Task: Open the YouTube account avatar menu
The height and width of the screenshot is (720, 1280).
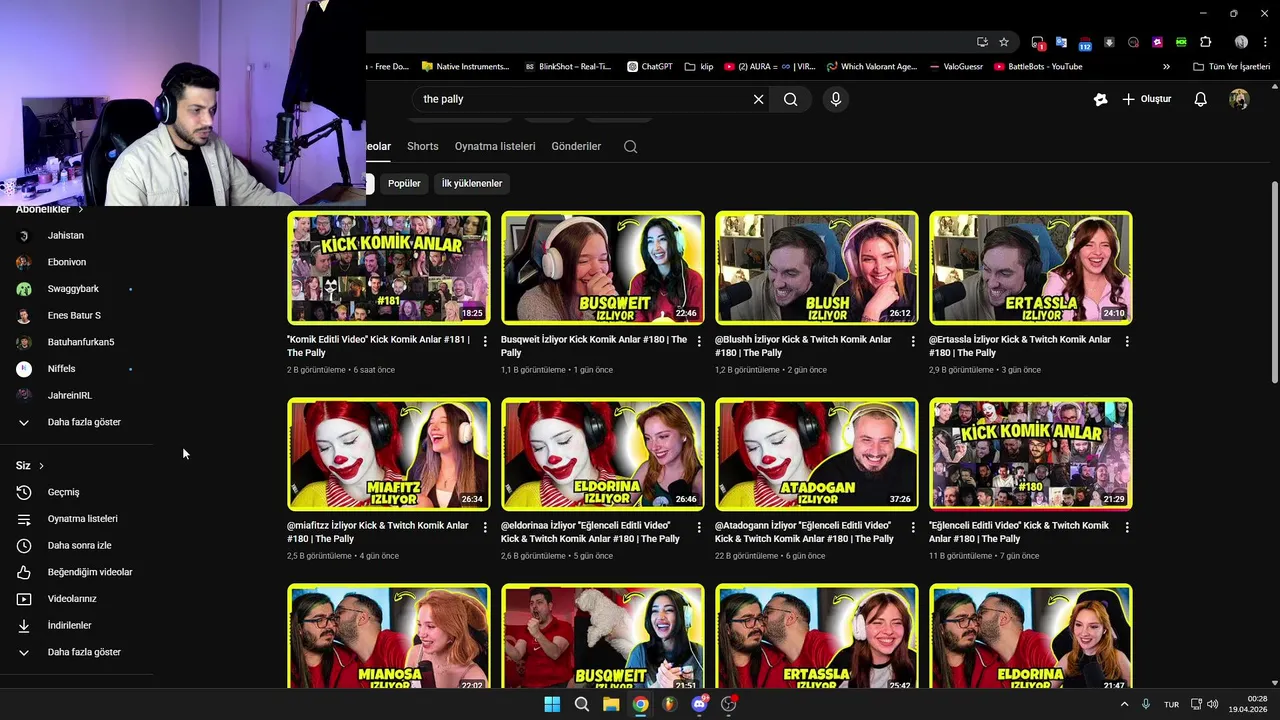Action: [x=1239, y=99]
